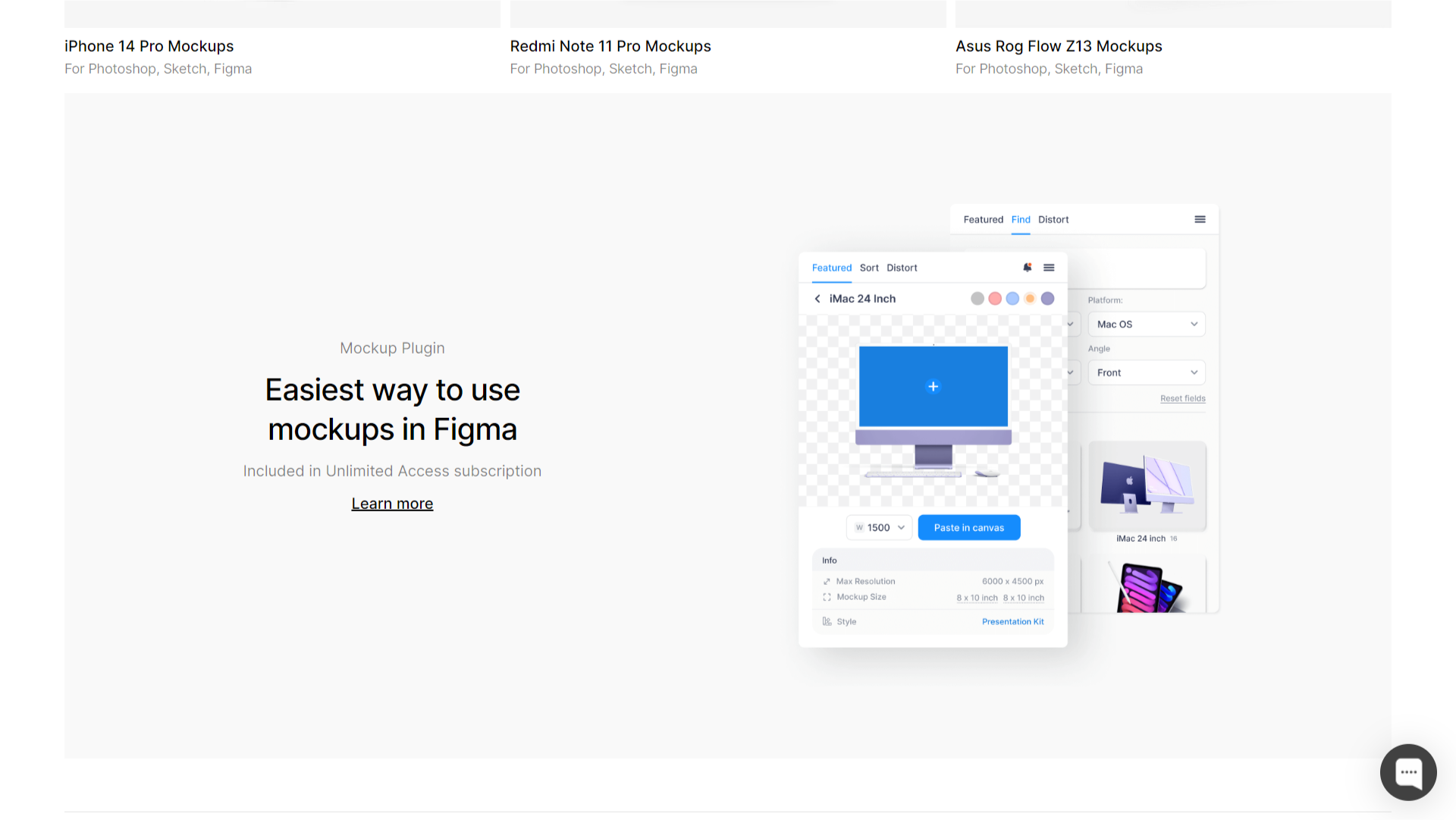Click the blue iMac mockup preview
The image size is (1456, 820).
pyautogui.click(x=934, y=410)
